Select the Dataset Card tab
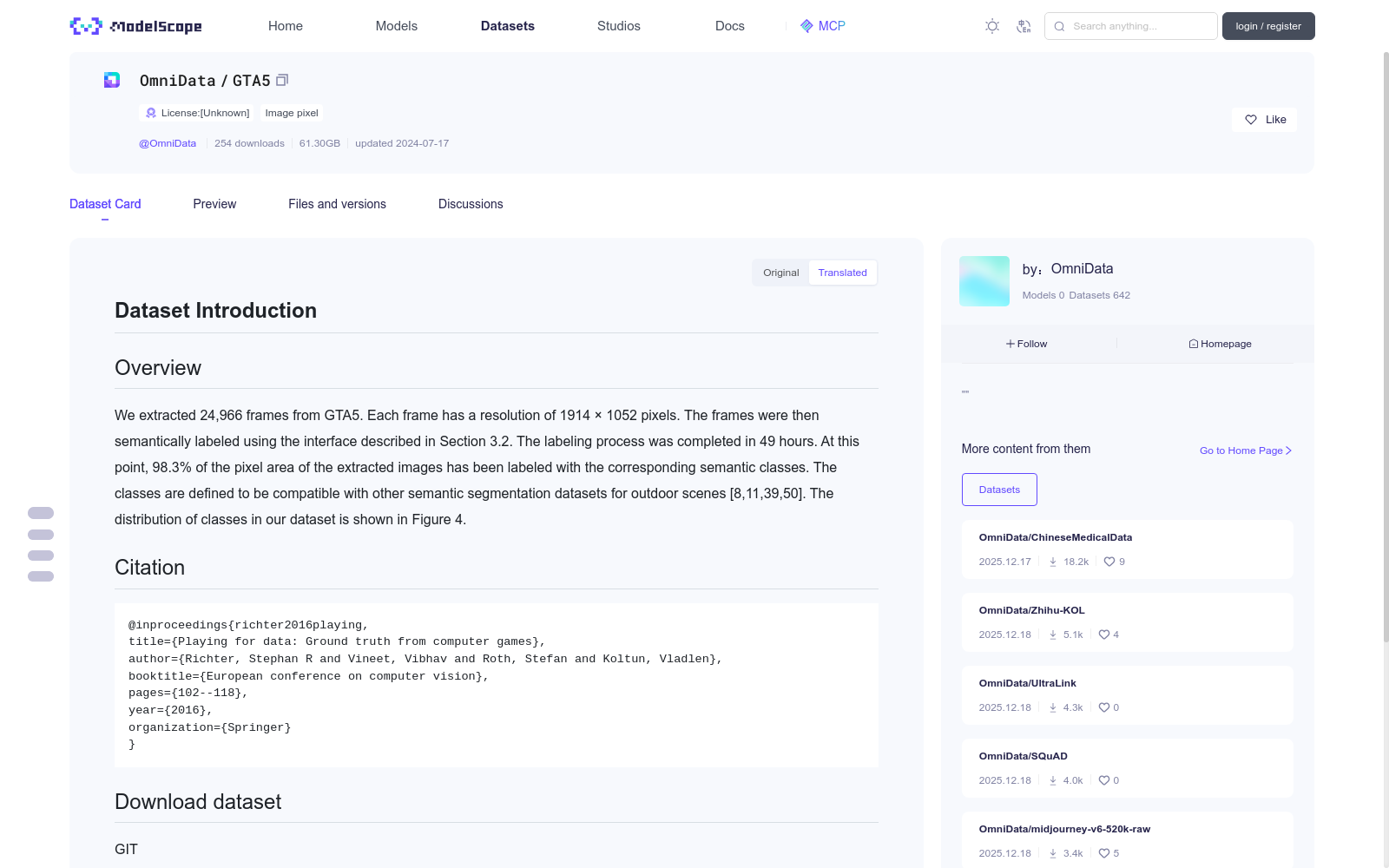The width and height of the screenshot is (1389, 868). (105, 204)
